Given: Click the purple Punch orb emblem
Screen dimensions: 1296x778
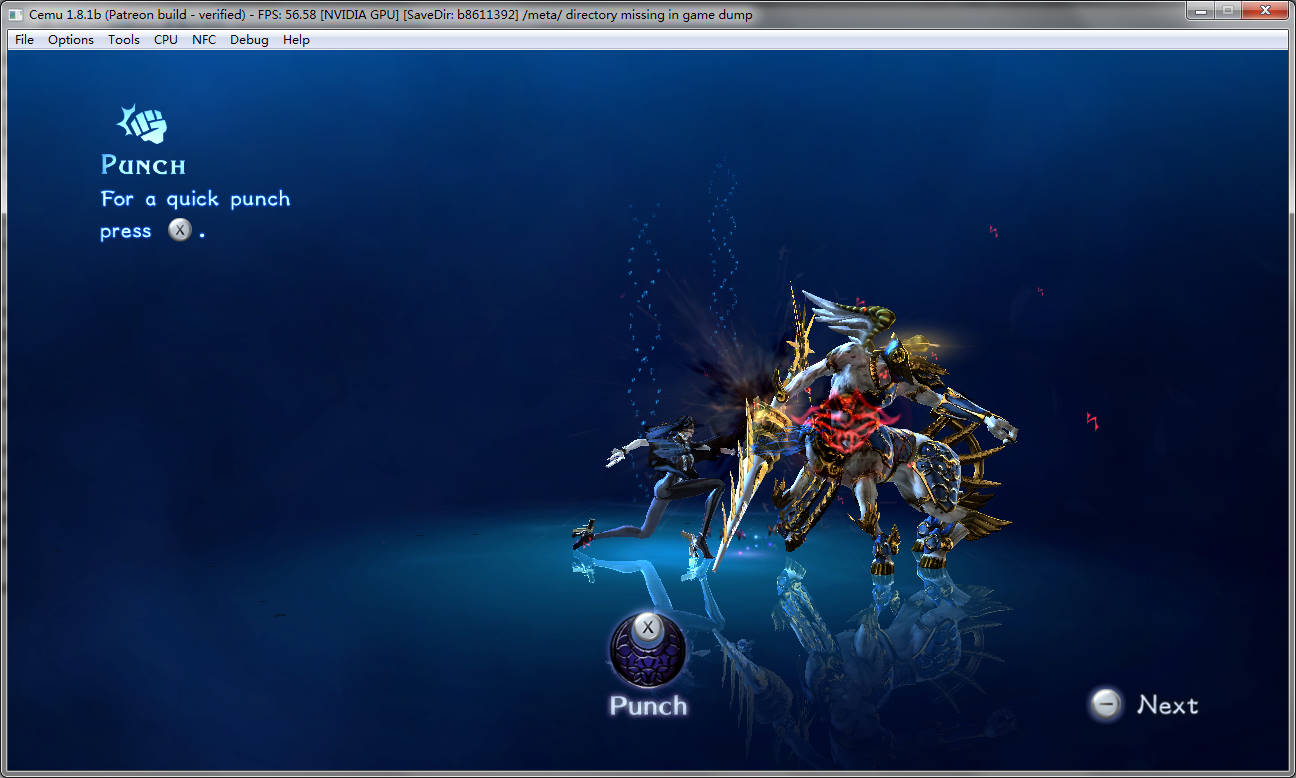Looking at the screenshot, I should click(x=647, y=651).
